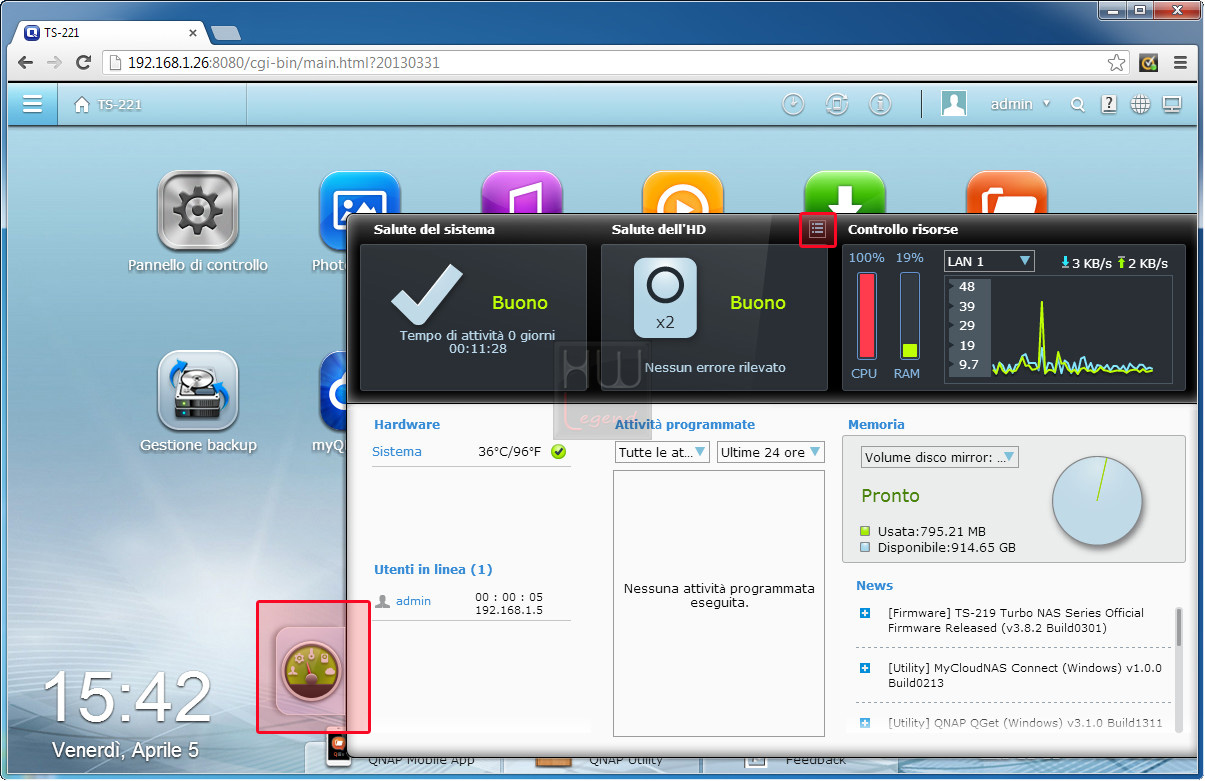Viewport: 1205px width, 781px height.
Task: Open the 'Tutte le at...' filter dropdown
Action: coord(663,452)
